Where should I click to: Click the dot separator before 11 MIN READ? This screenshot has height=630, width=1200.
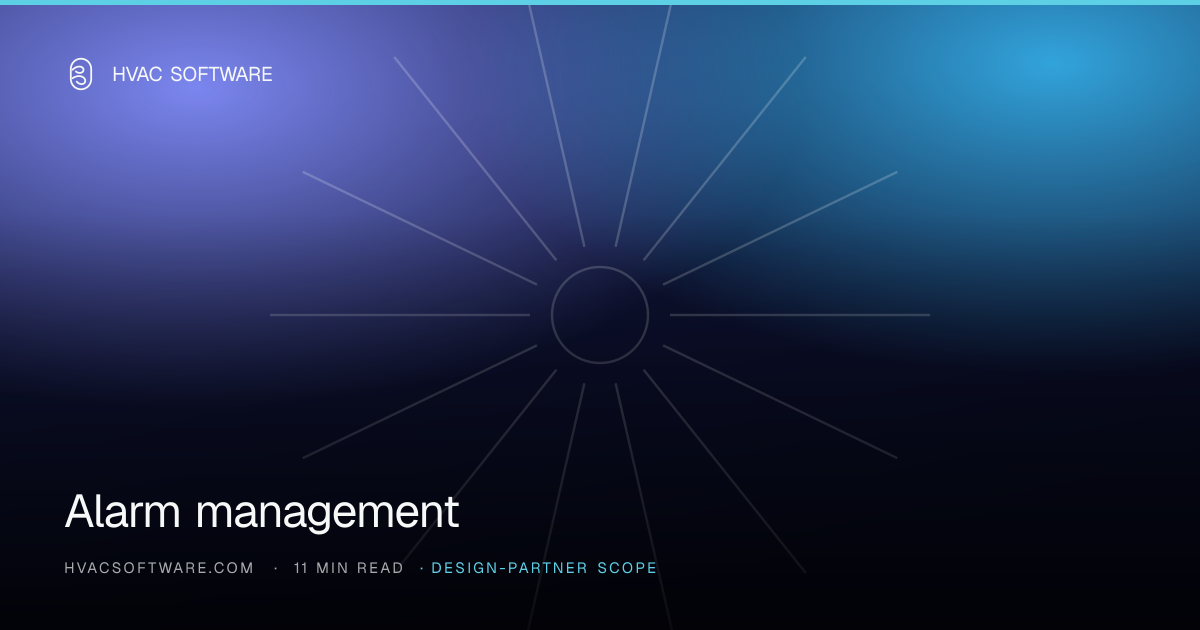[276, 568]
